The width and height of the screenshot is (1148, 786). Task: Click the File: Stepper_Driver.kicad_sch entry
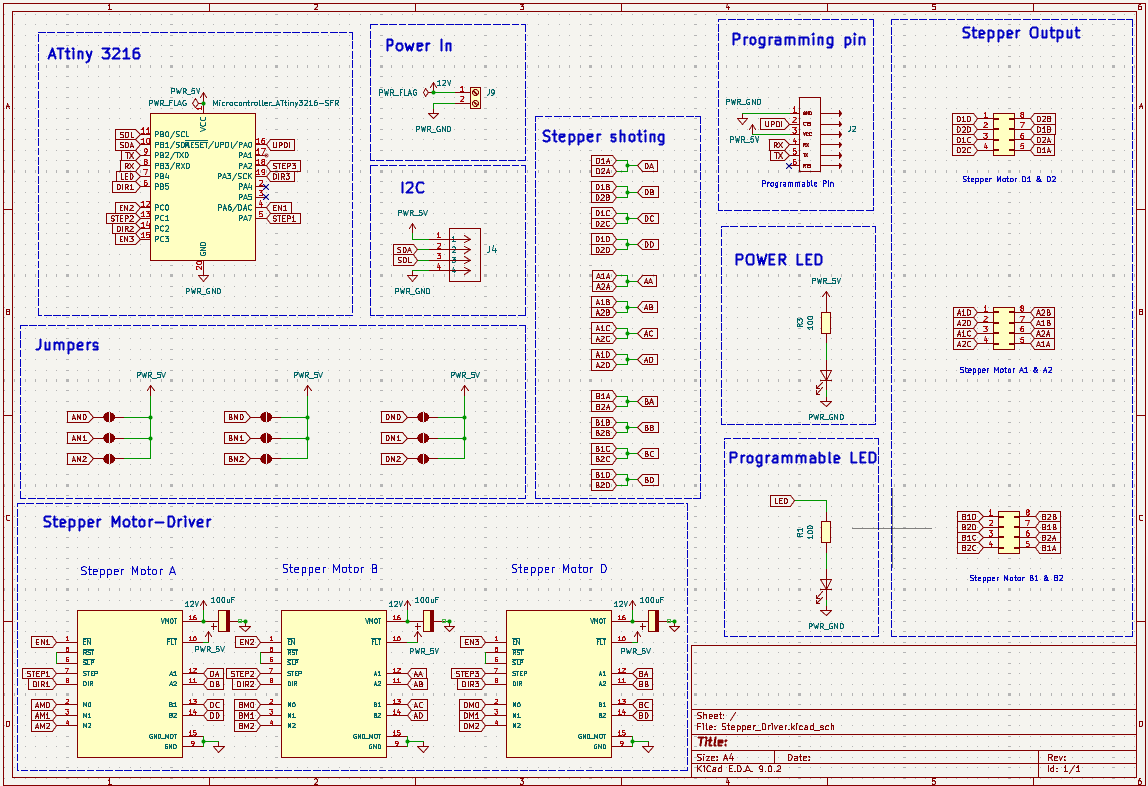[765, 727]
